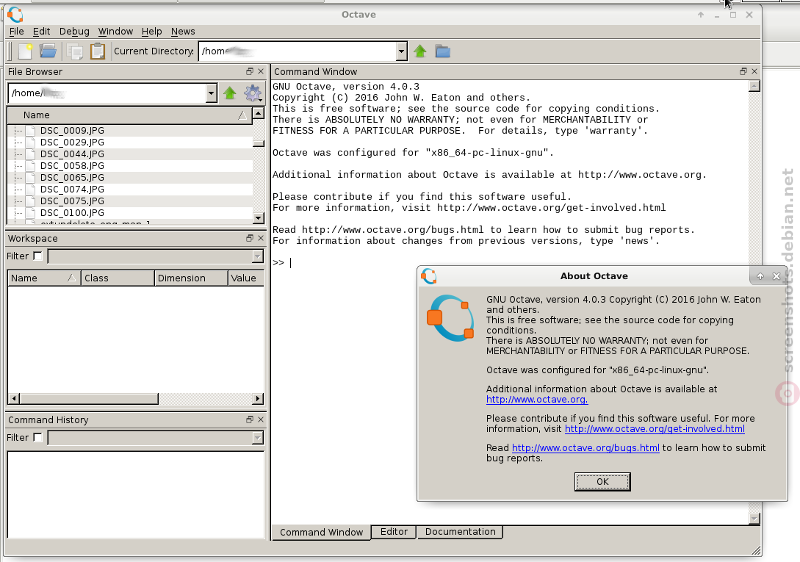Open the Workspace filter dropdown
Viewport: 800px width, 562px height.
(258, 256)
